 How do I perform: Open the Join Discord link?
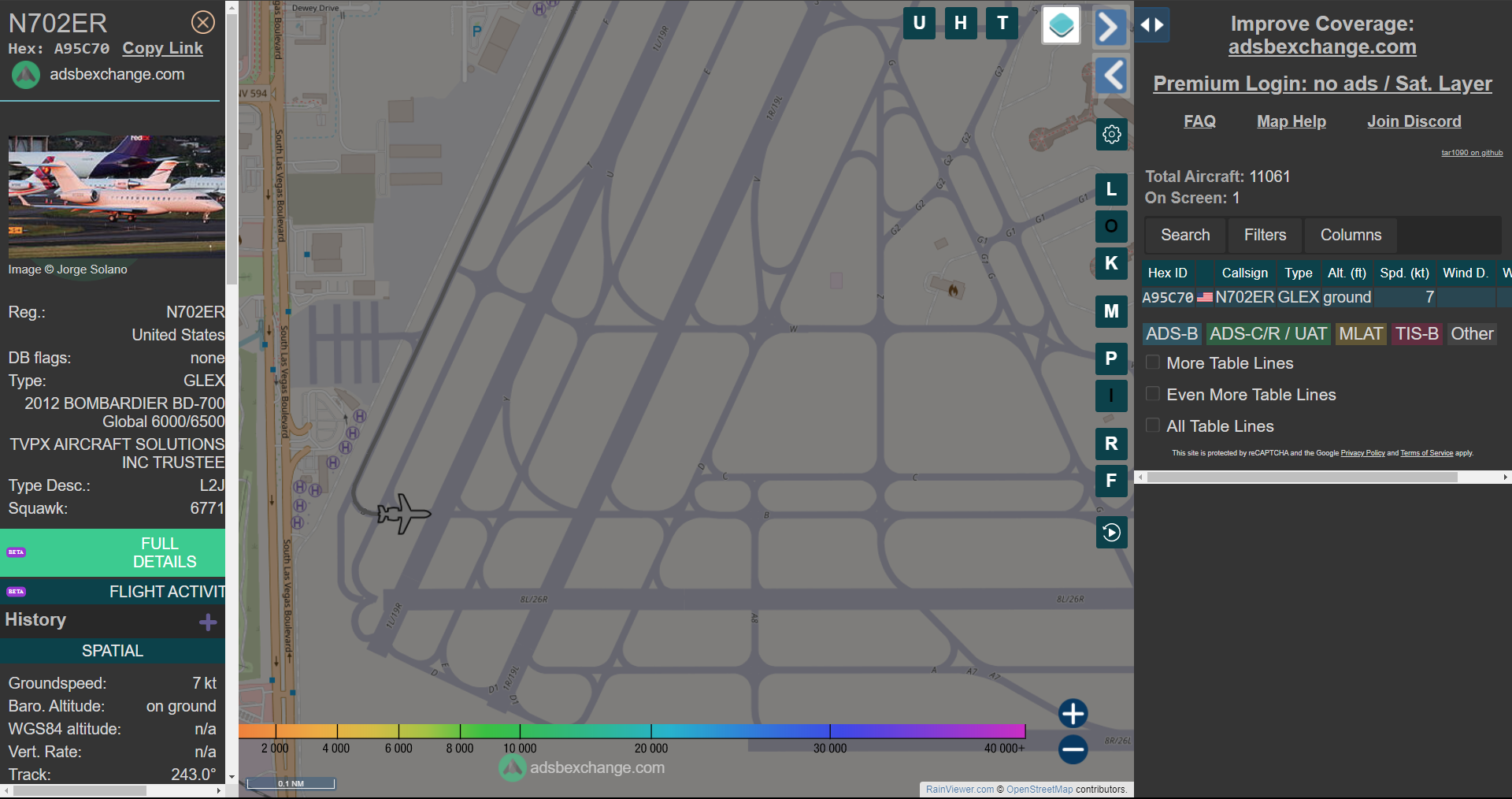1414,121
